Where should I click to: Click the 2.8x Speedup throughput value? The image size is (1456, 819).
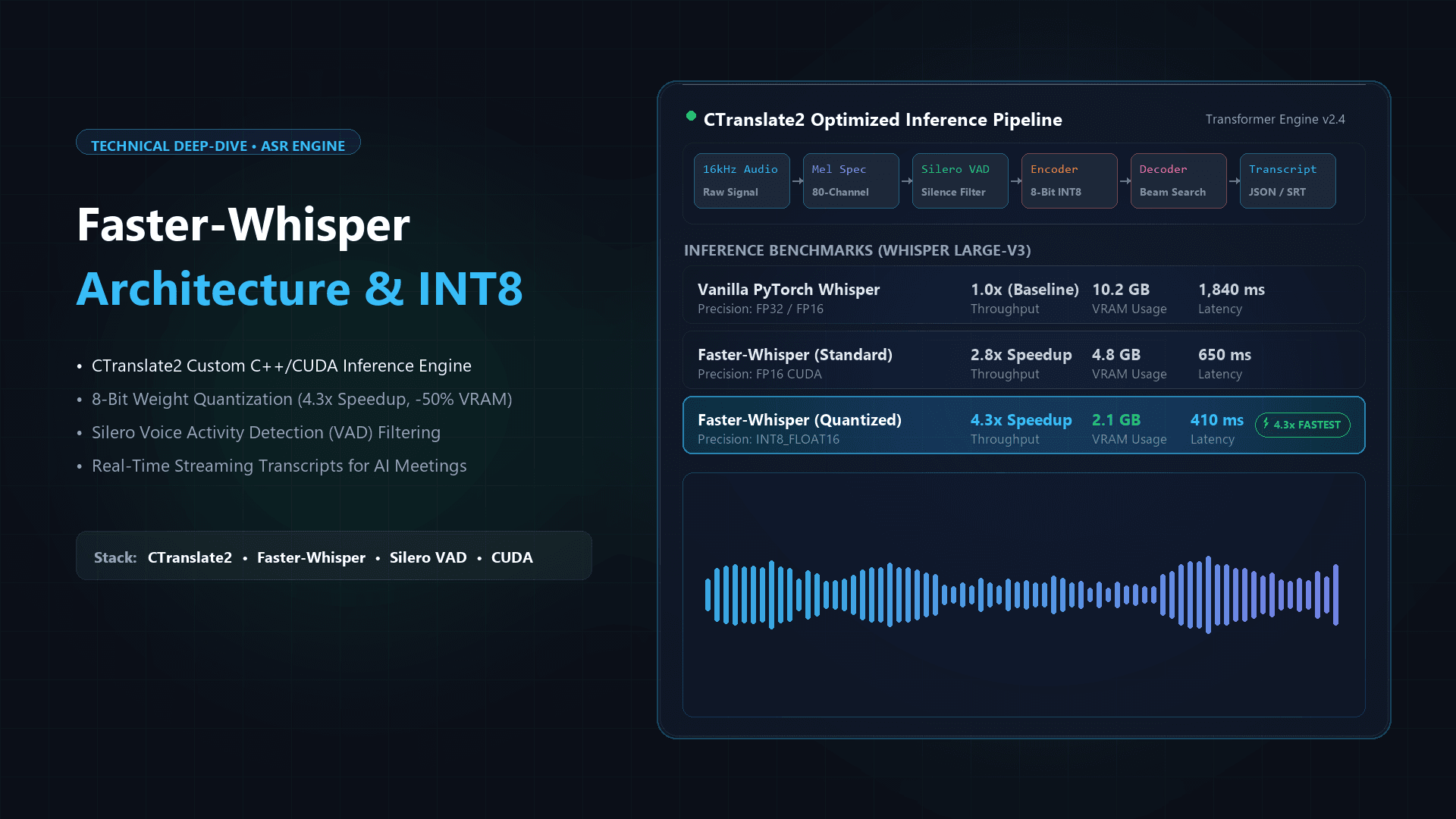click(1021, 355)
